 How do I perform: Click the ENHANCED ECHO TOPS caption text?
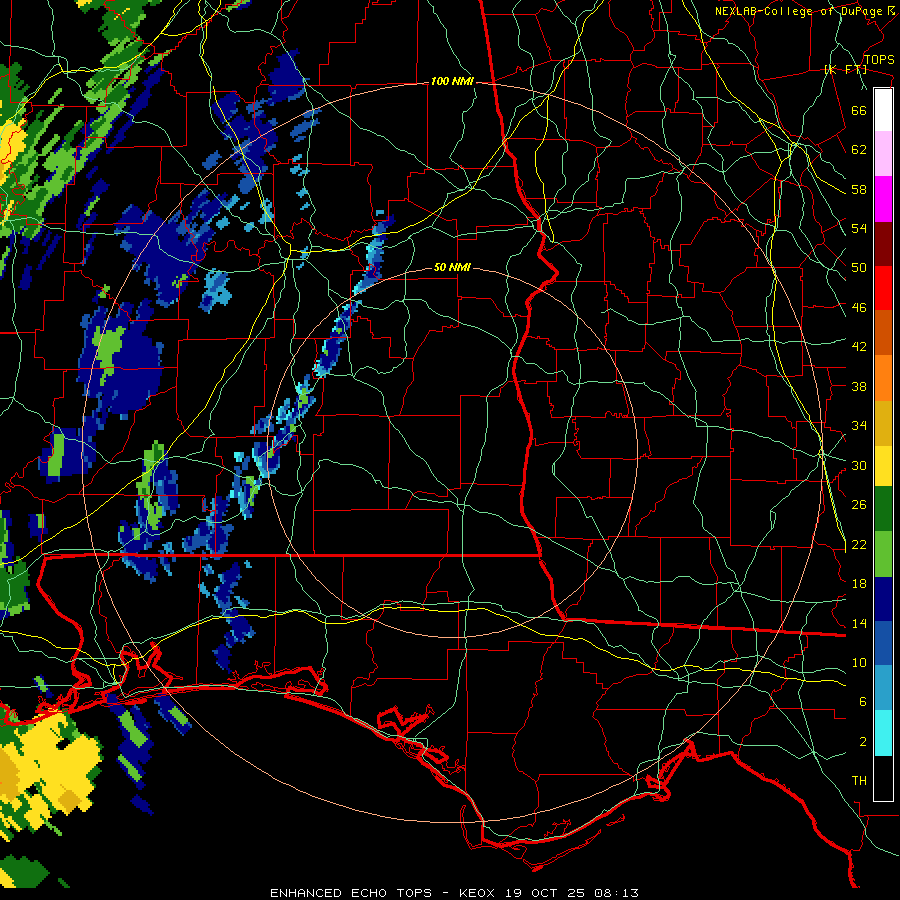pyautogui.click(x=351, y=893)
